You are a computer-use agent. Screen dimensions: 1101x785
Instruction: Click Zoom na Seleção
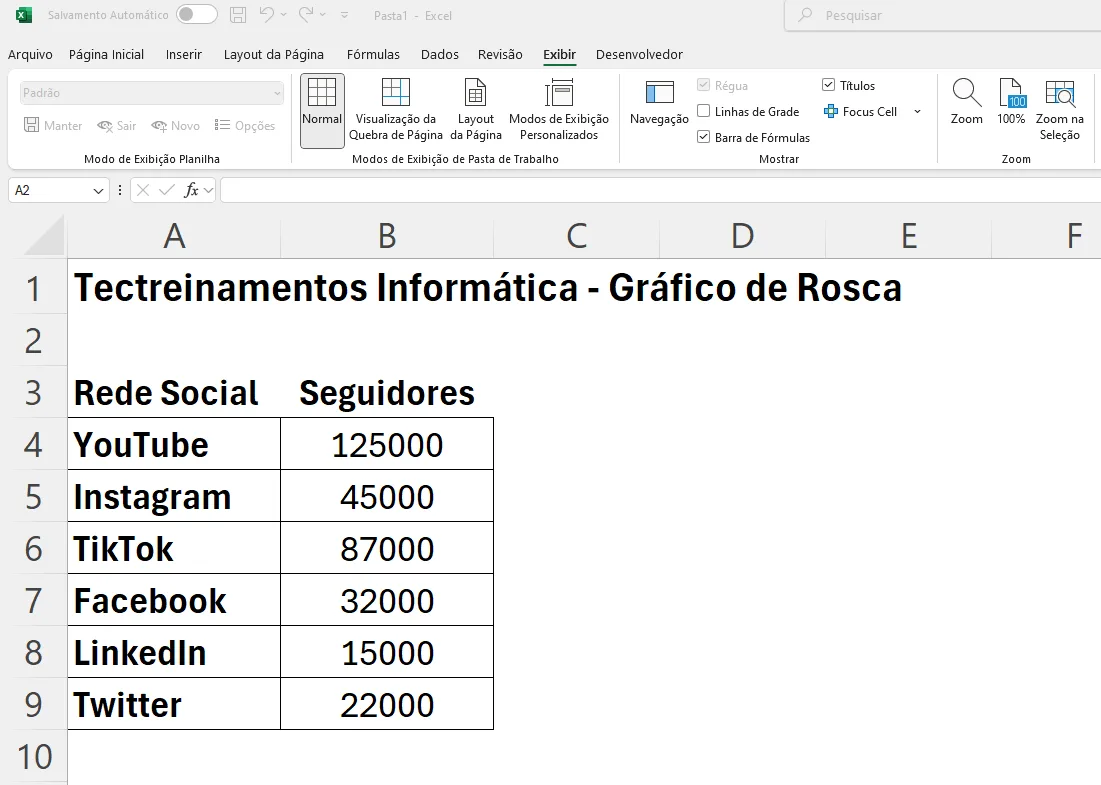click(1060, 109)
